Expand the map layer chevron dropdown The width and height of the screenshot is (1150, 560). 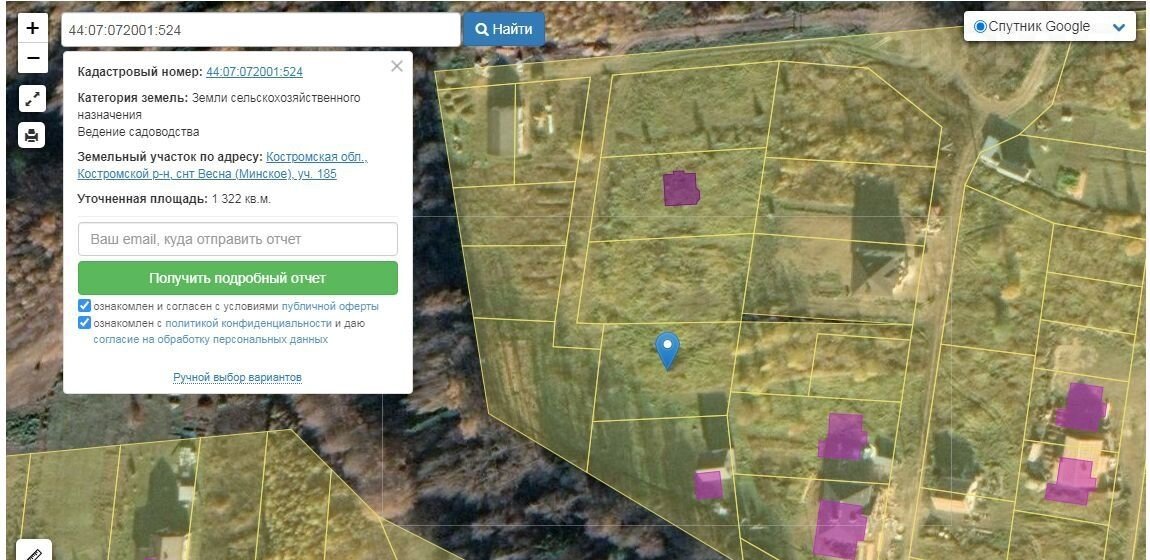pyautogui.click(x=1119, y=27)
